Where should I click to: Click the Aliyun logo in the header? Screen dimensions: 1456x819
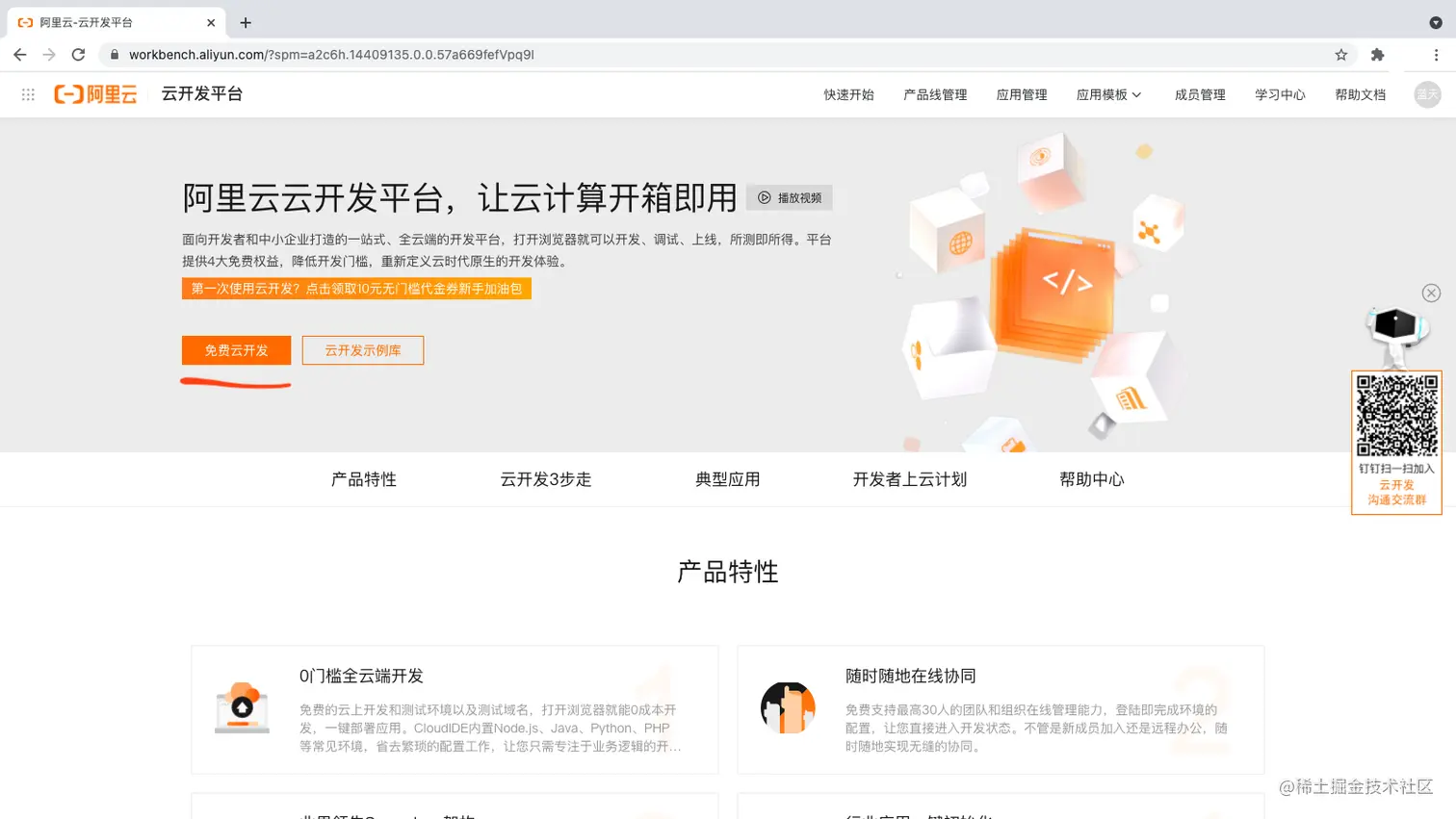coord(95,93)
